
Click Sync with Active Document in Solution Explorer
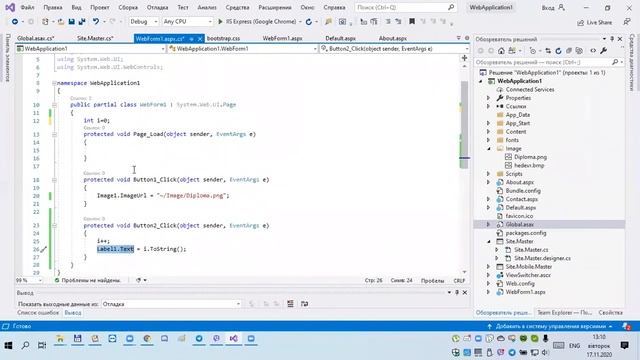[x=548, y=51]
